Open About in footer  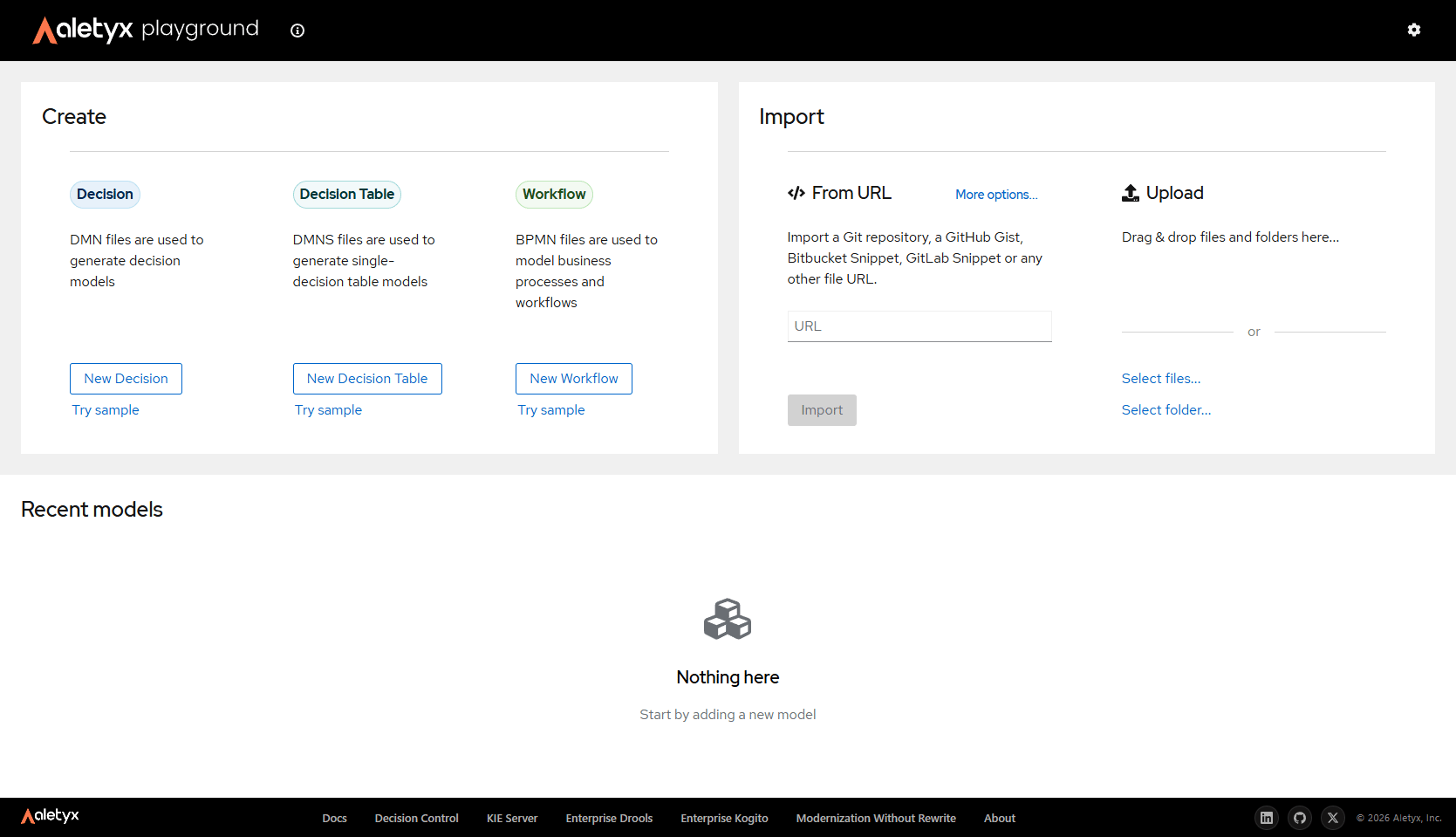1000,818
